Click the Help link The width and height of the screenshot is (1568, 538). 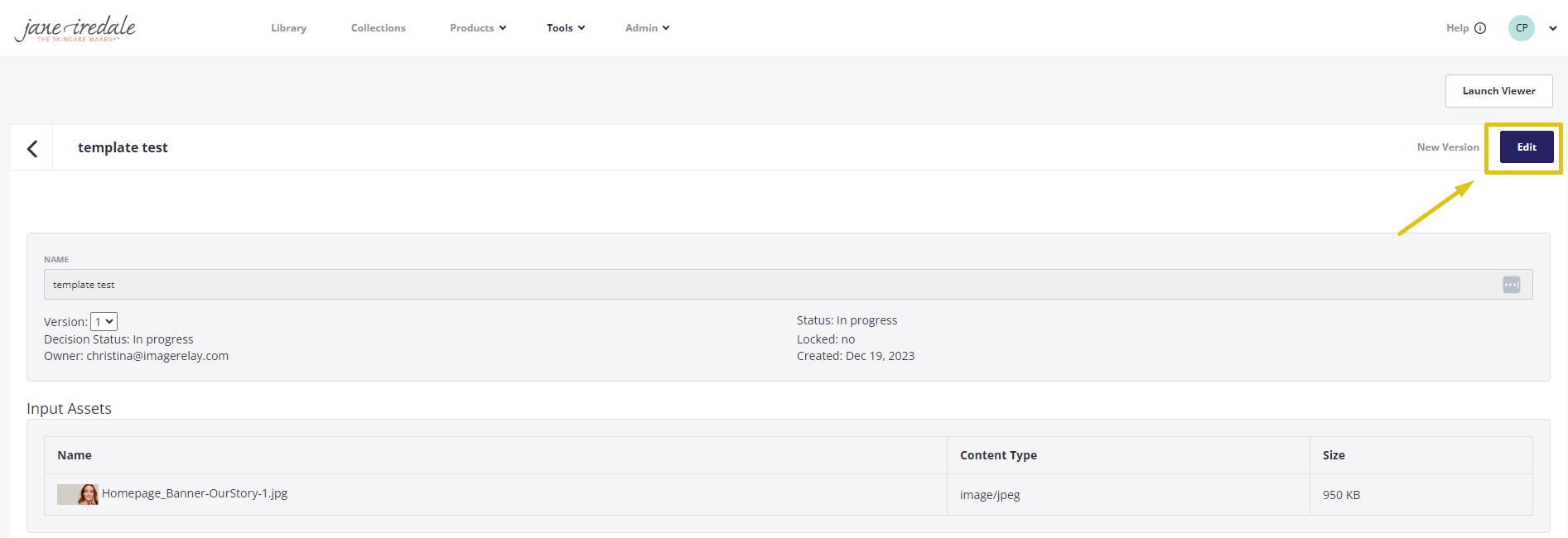coord(1458,28)
